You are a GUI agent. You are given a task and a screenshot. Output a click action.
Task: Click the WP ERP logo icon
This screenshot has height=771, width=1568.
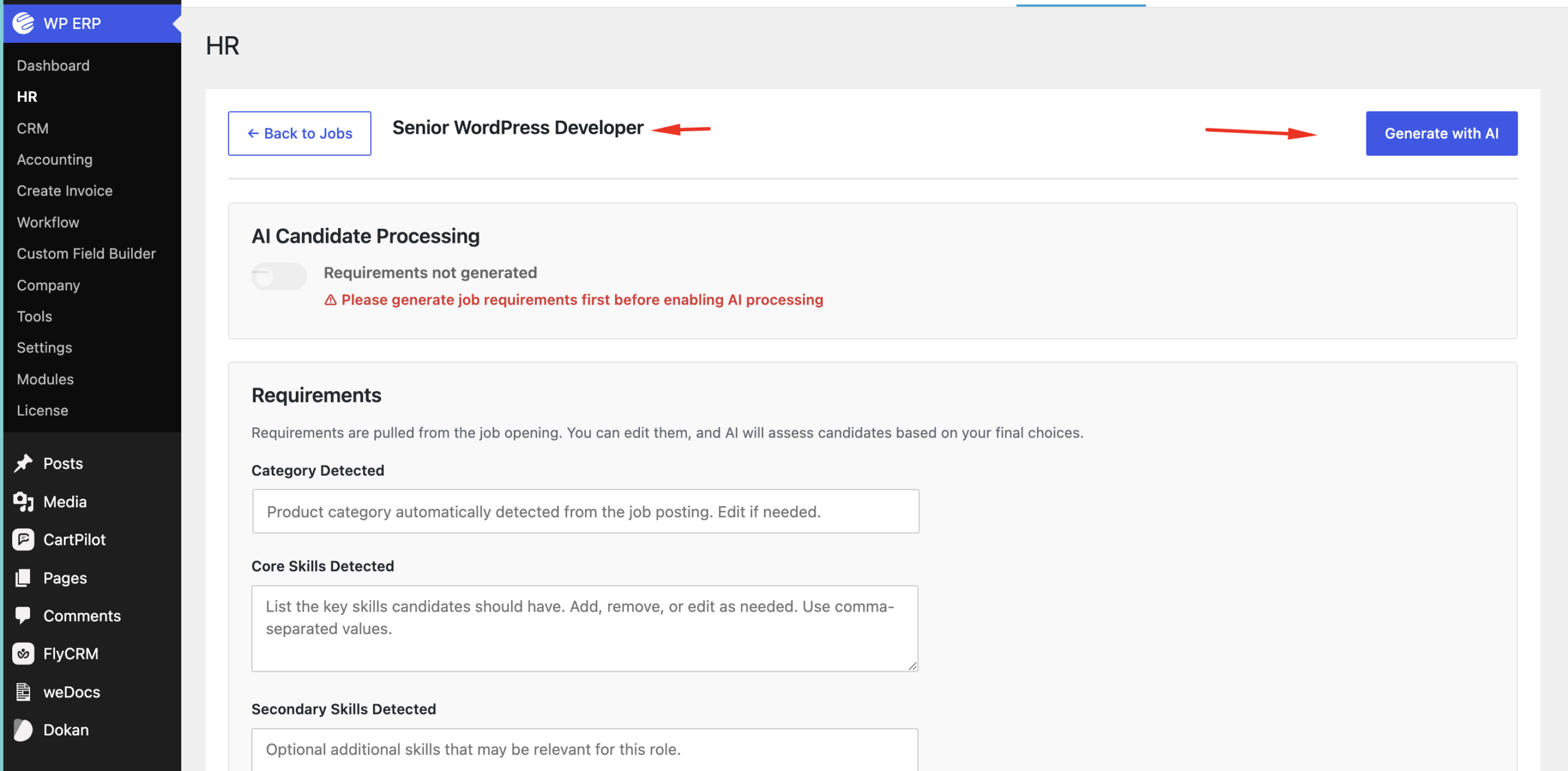[x=23, y=23]
